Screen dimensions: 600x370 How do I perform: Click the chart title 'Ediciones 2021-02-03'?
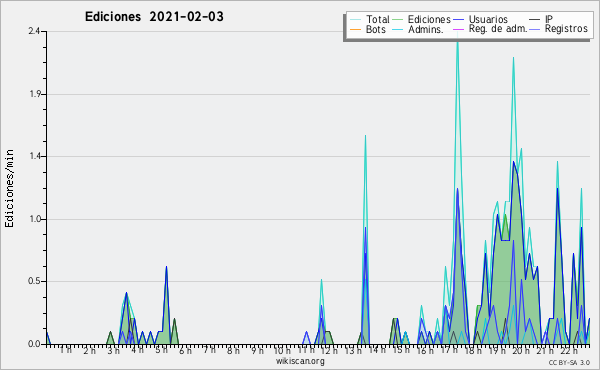coord(154,17)
